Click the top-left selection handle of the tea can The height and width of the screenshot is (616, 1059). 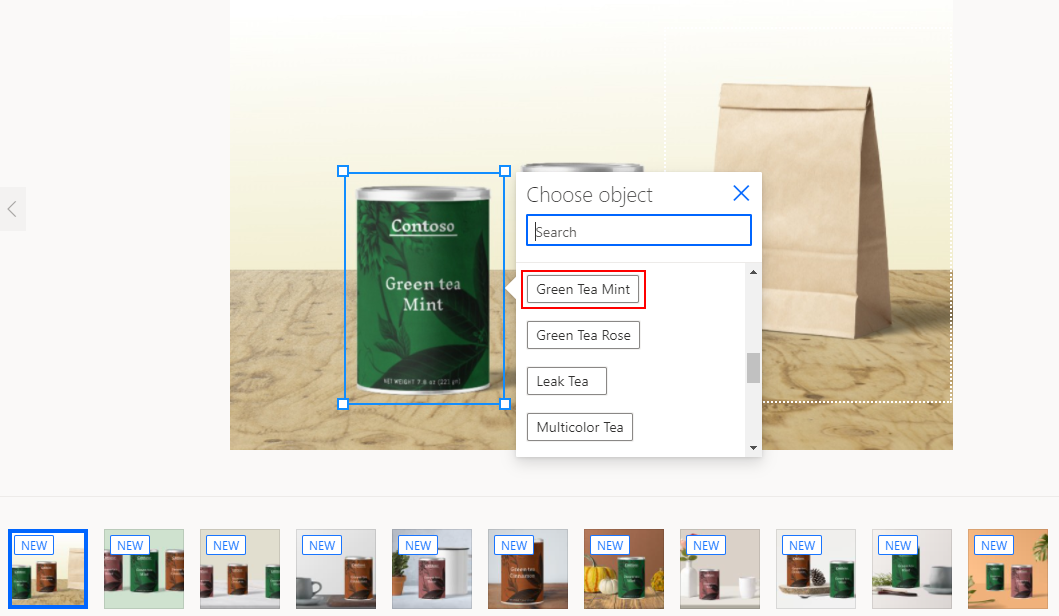(x=345, y=171)
